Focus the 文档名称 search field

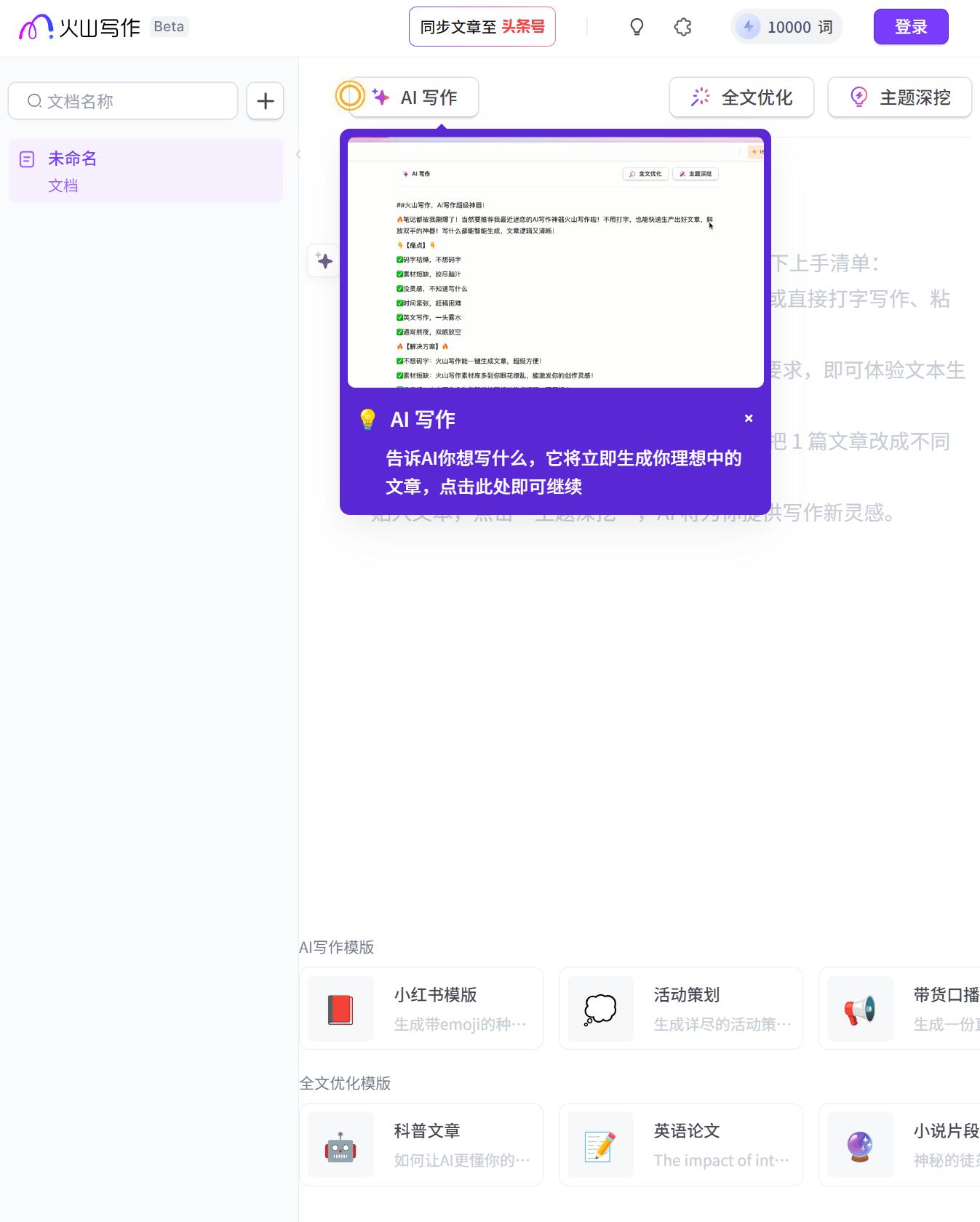pos(123,100)
